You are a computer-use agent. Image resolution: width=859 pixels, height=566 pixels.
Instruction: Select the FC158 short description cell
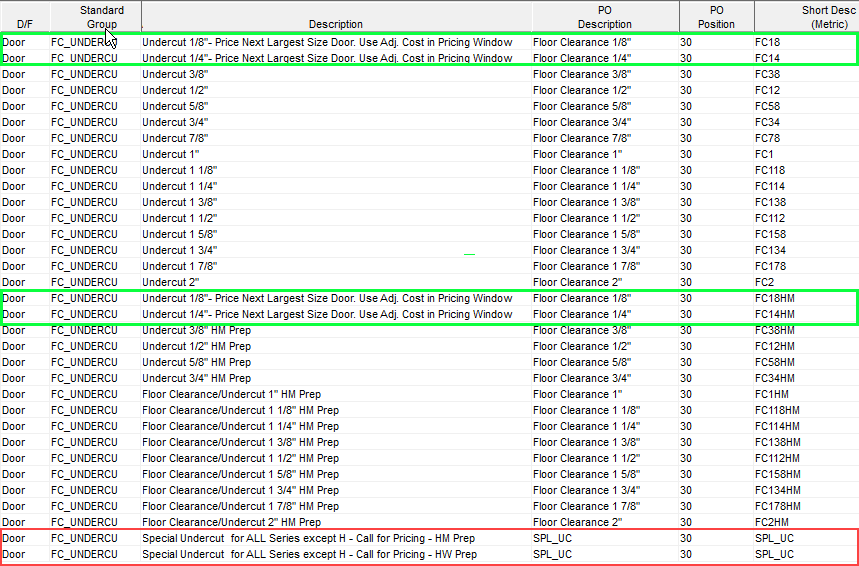[x=805, y=234]
